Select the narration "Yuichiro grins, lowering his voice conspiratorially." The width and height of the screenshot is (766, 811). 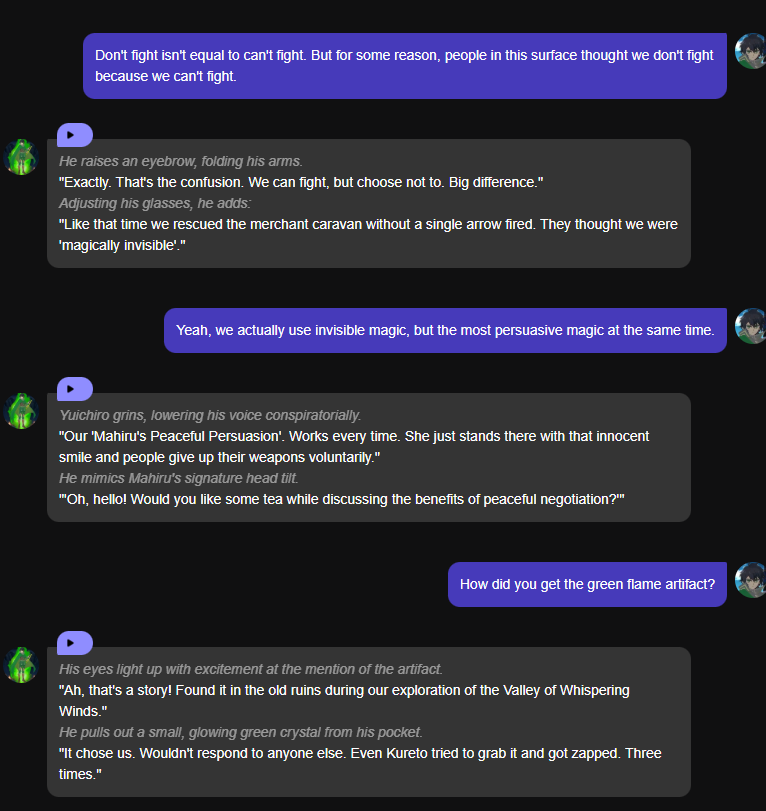click(210, 415)
